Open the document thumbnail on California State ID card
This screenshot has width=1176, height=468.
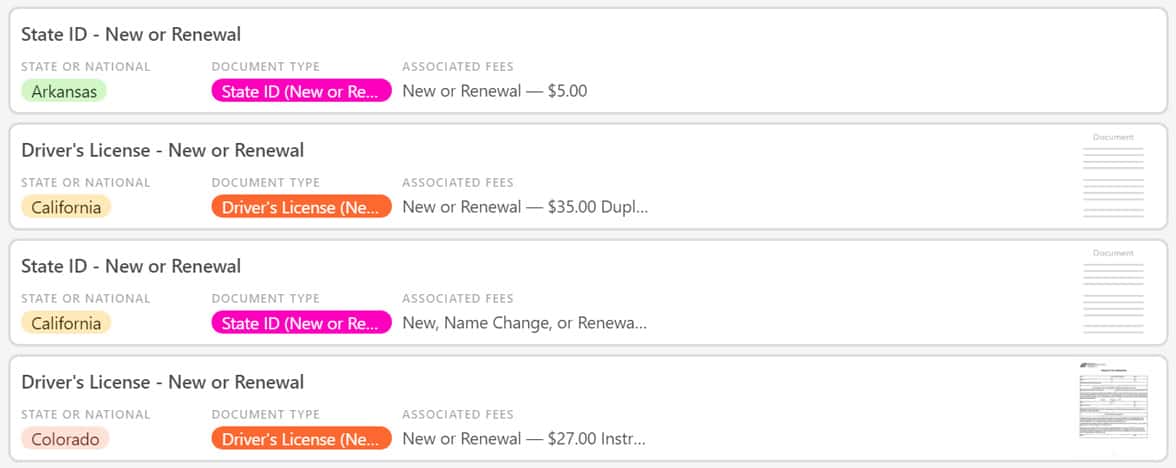[1114, 293]
